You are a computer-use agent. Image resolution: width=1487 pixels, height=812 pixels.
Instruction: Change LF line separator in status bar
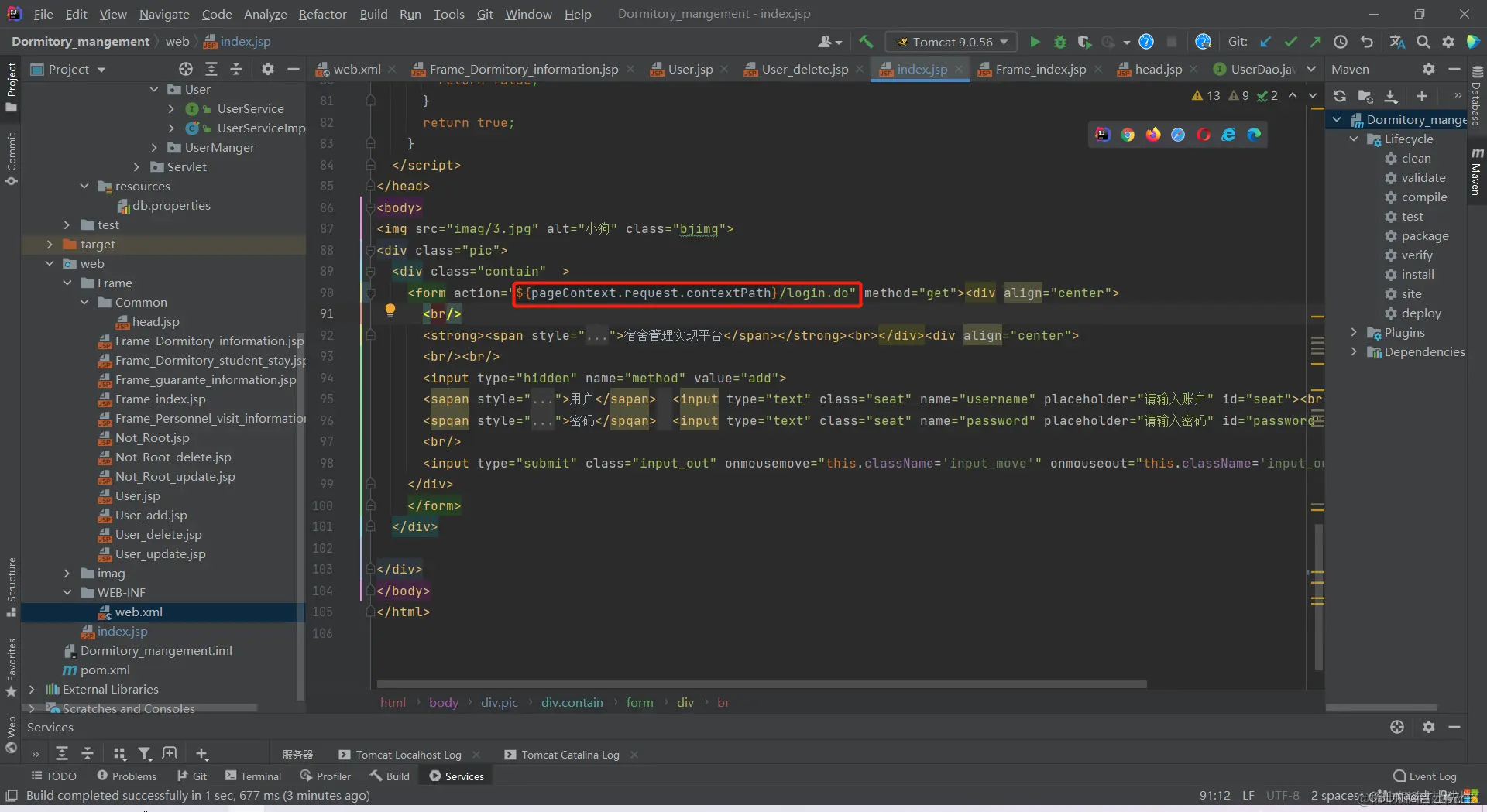pos(1248,796)
